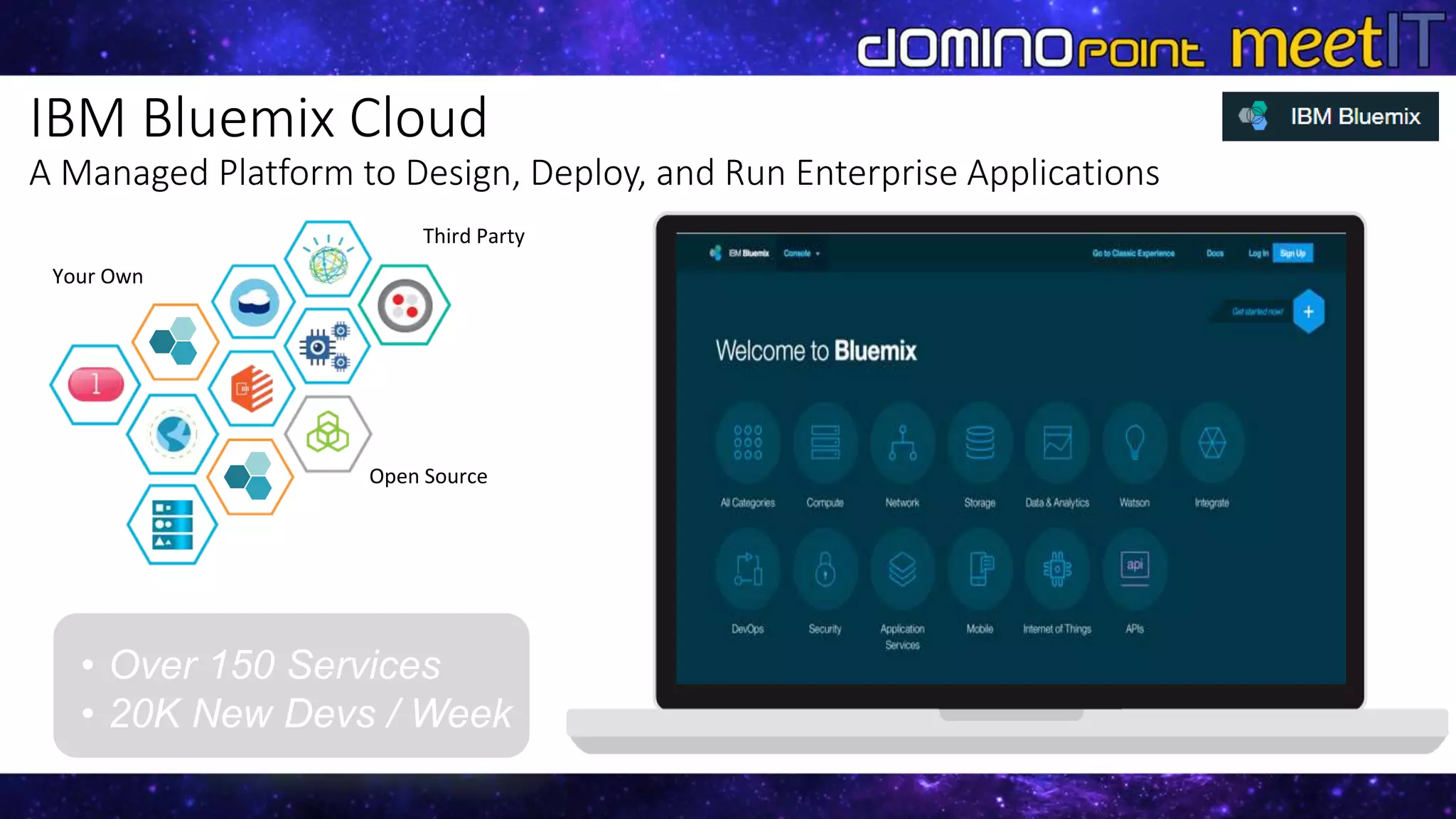Click the "Third Party" label
1456x819 pixels.
pos(473,236)
